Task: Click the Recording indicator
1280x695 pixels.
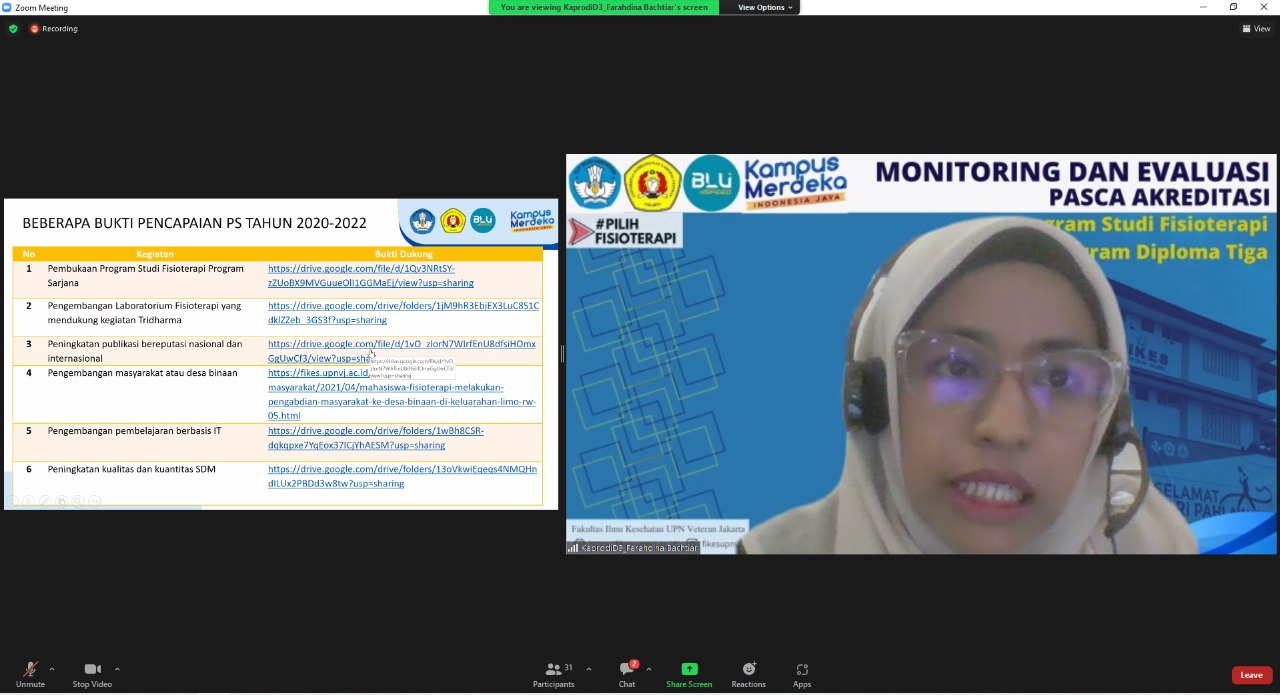Action: [54, 29]
